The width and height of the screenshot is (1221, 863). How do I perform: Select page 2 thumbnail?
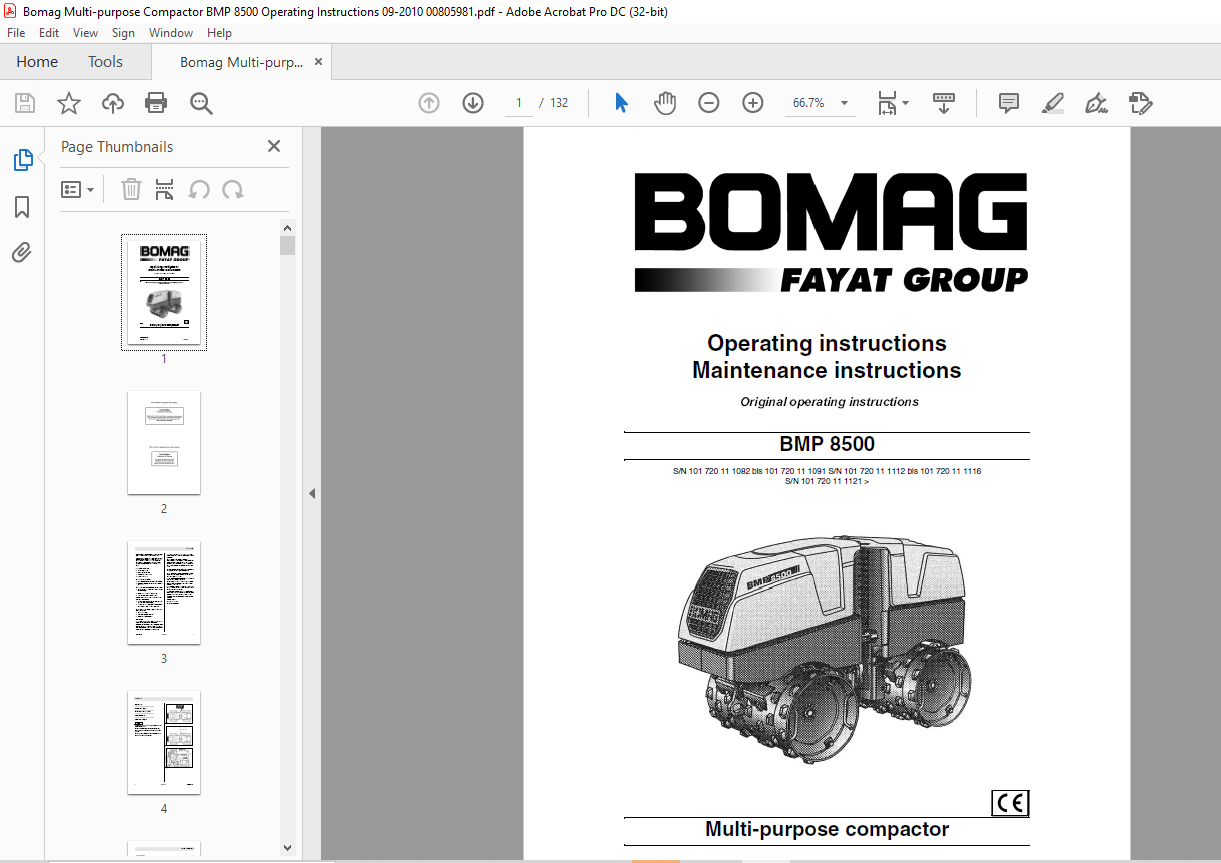tap(164, 442)
